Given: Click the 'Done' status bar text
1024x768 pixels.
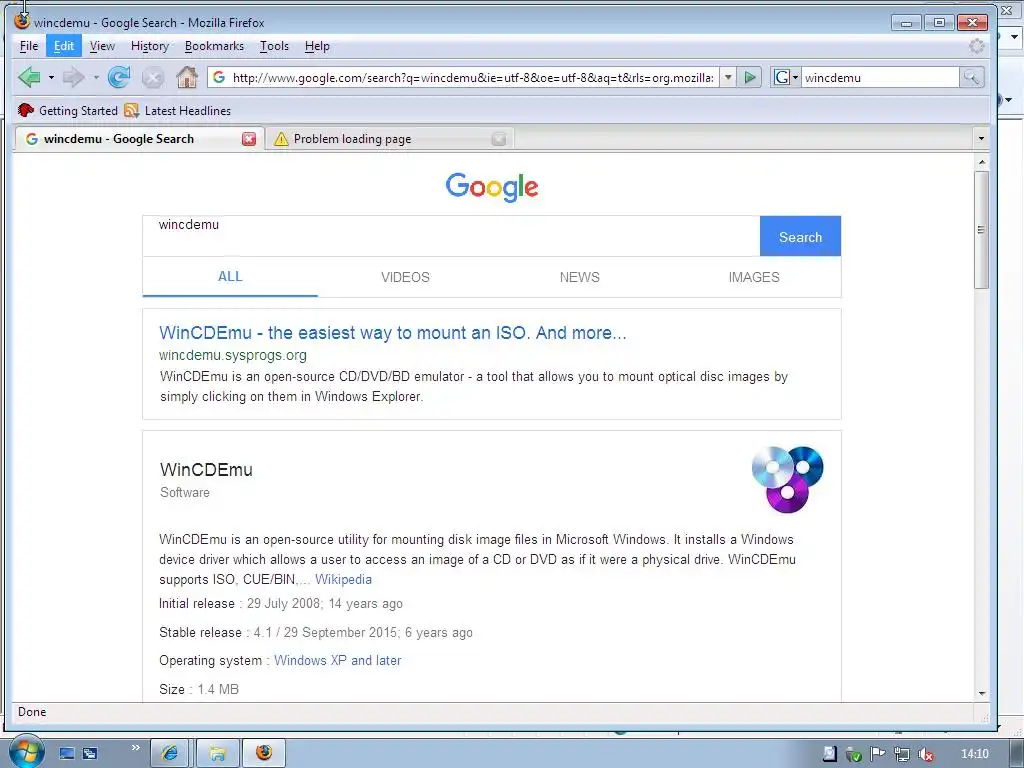Looking at the screenshot, I should click(x=32, y=712).
